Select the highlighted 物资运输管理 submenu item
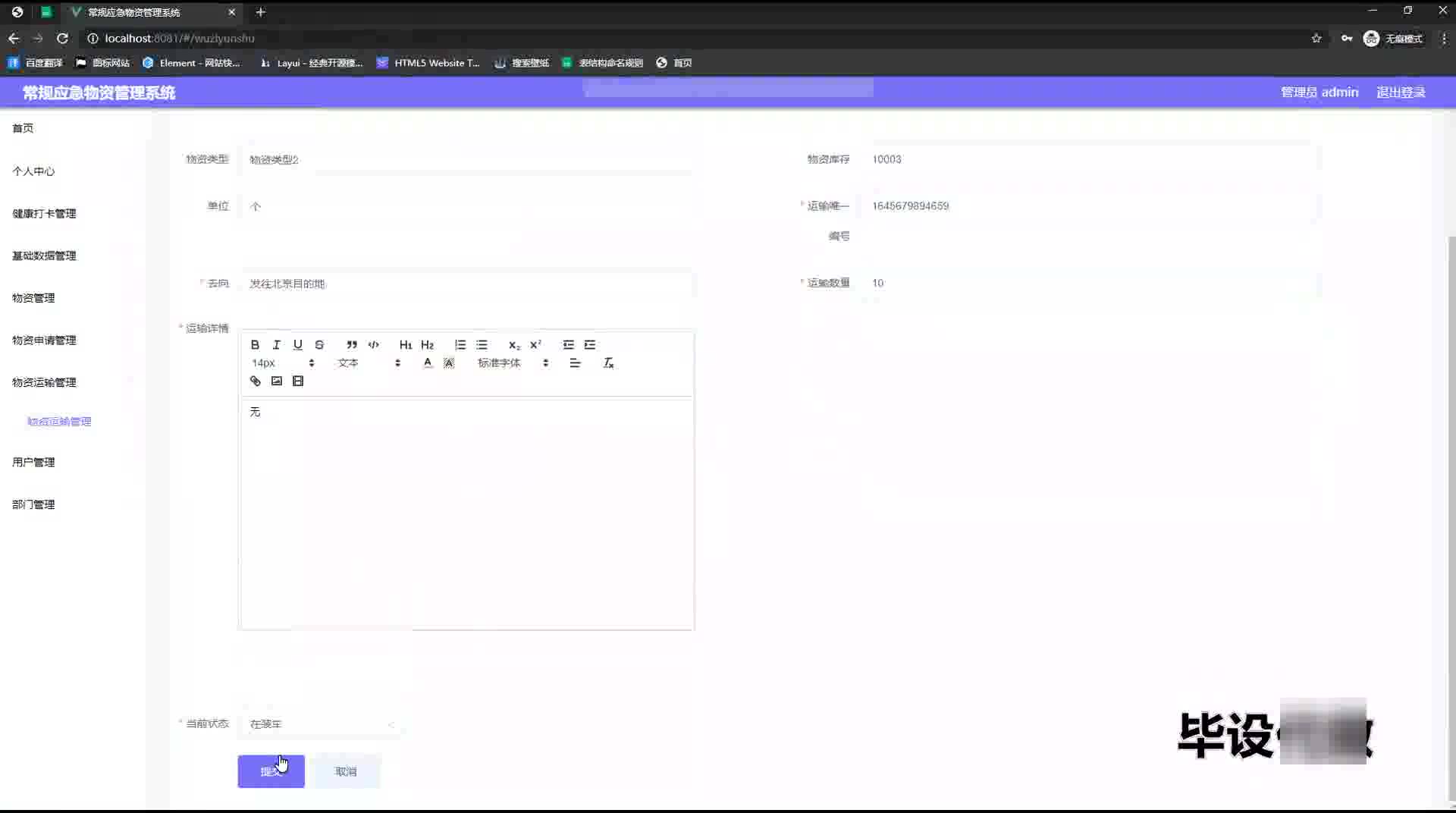 click(x=59, y=422)
